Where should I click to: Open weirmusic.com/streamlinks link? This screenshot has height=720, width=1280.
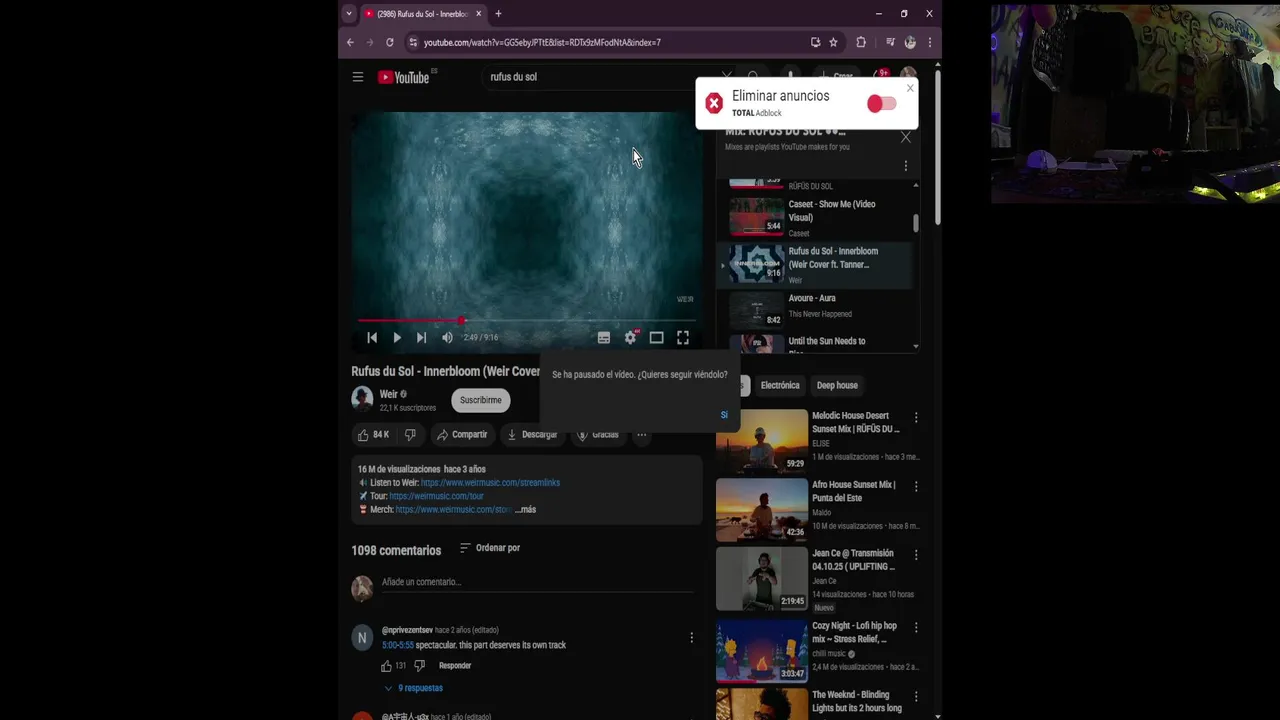[490, 483]
